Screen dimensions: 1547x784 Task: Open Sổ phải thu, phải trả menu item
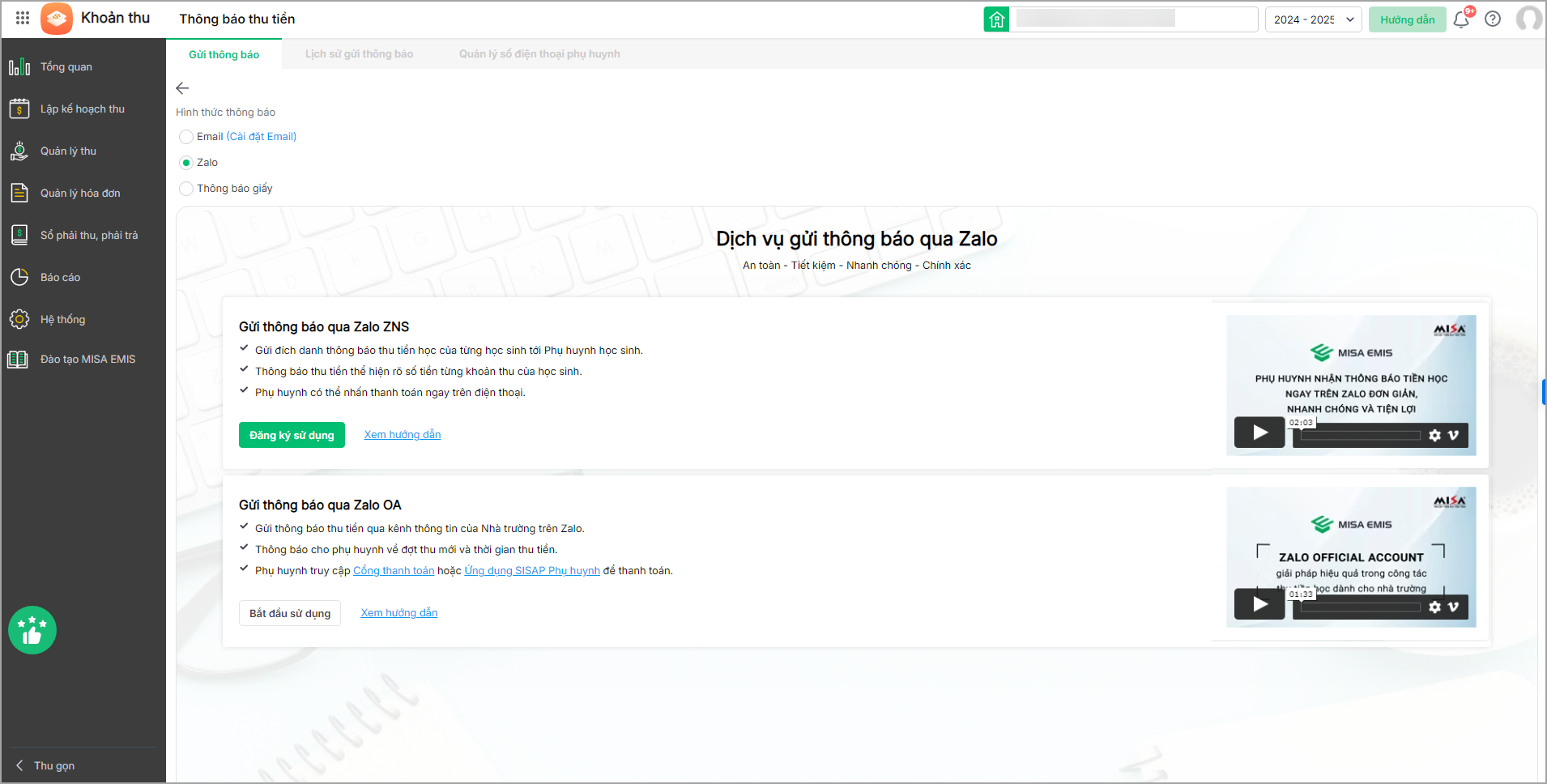[x=89, y=235]
